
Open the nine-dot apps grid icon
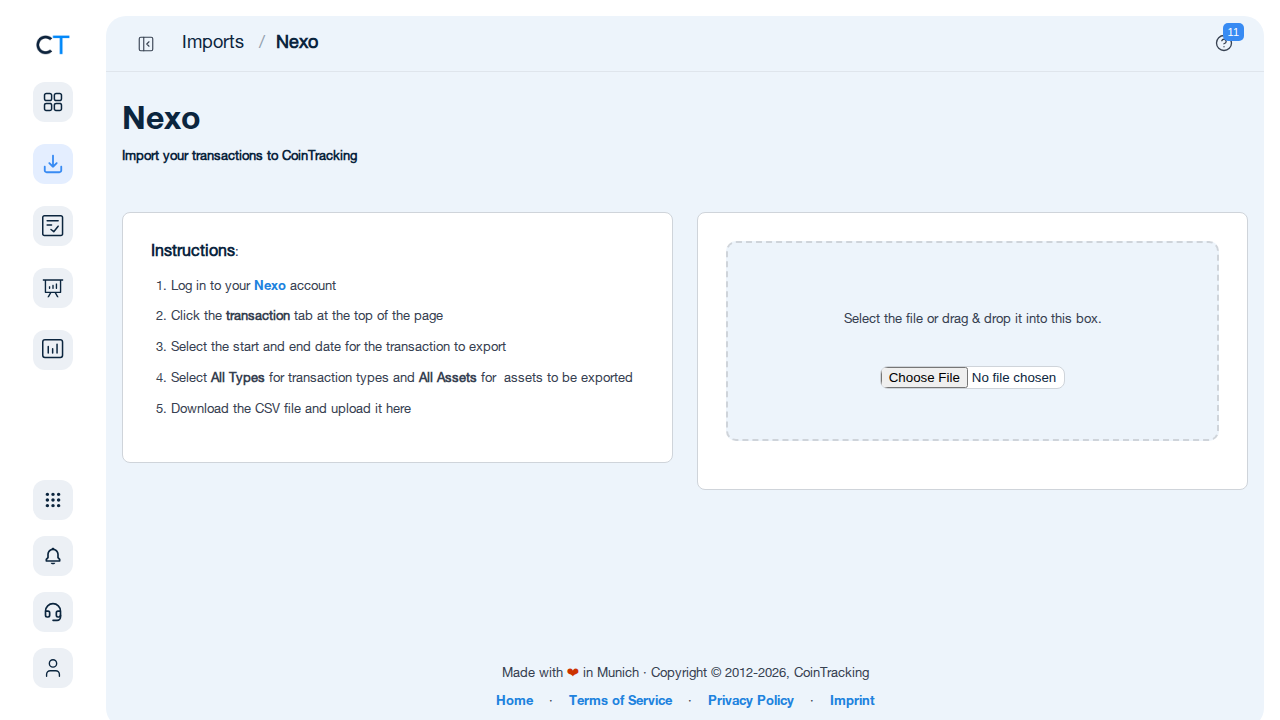pyautogui.click(x=53, y=500)
